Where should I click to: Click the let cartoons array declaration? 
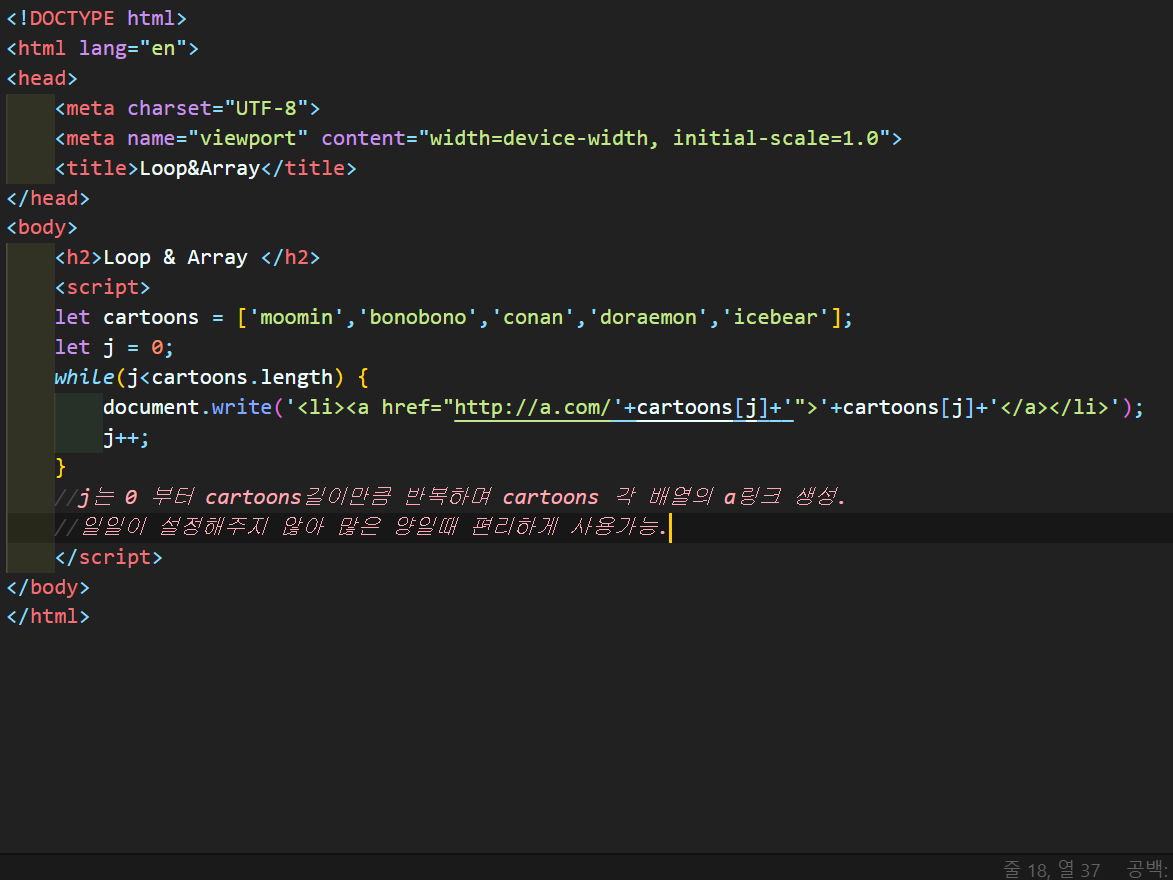click(x=453, y=317)
